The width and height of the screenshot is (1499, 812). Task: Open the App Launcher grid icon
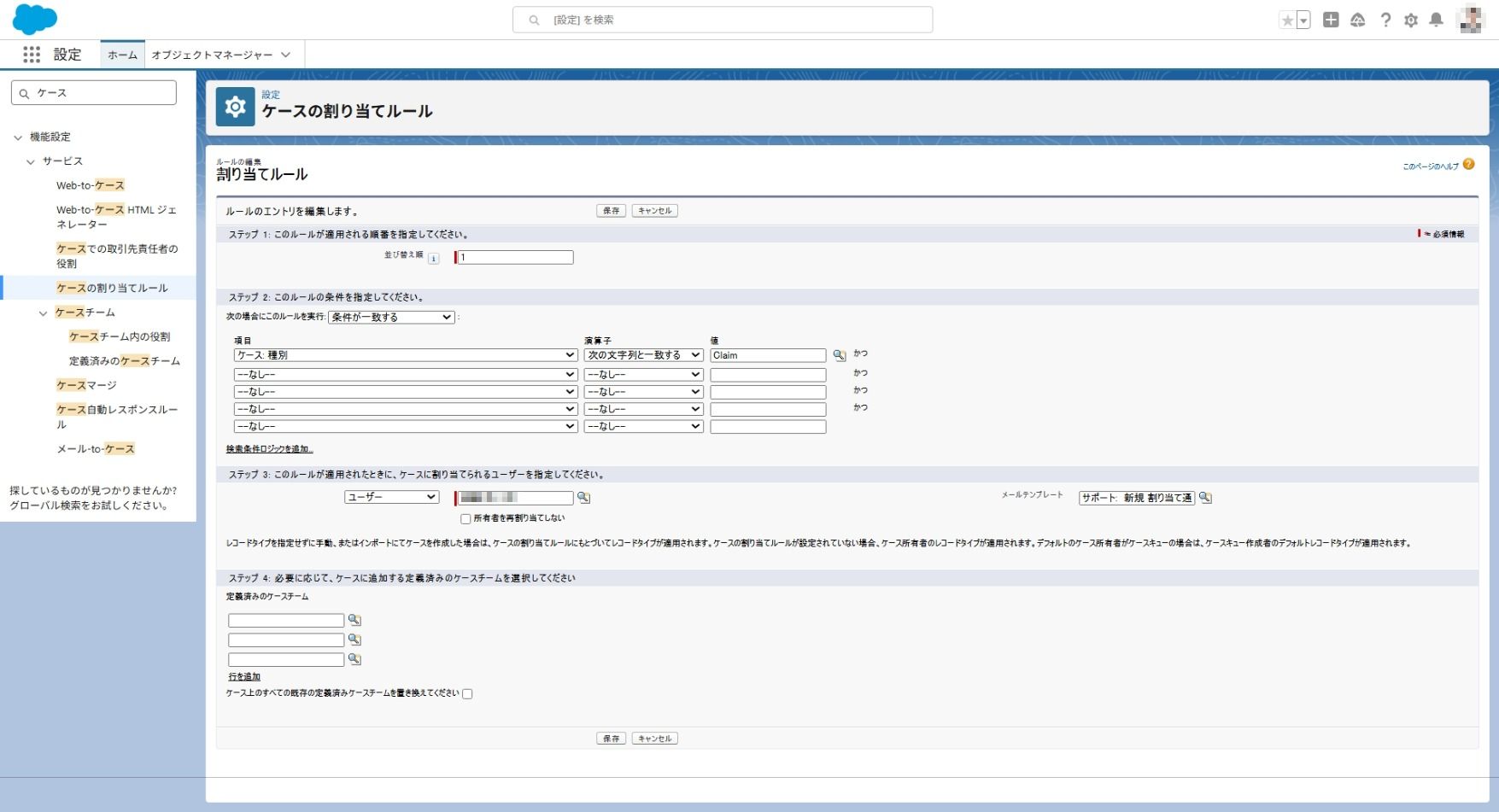[x=32, y=55]
